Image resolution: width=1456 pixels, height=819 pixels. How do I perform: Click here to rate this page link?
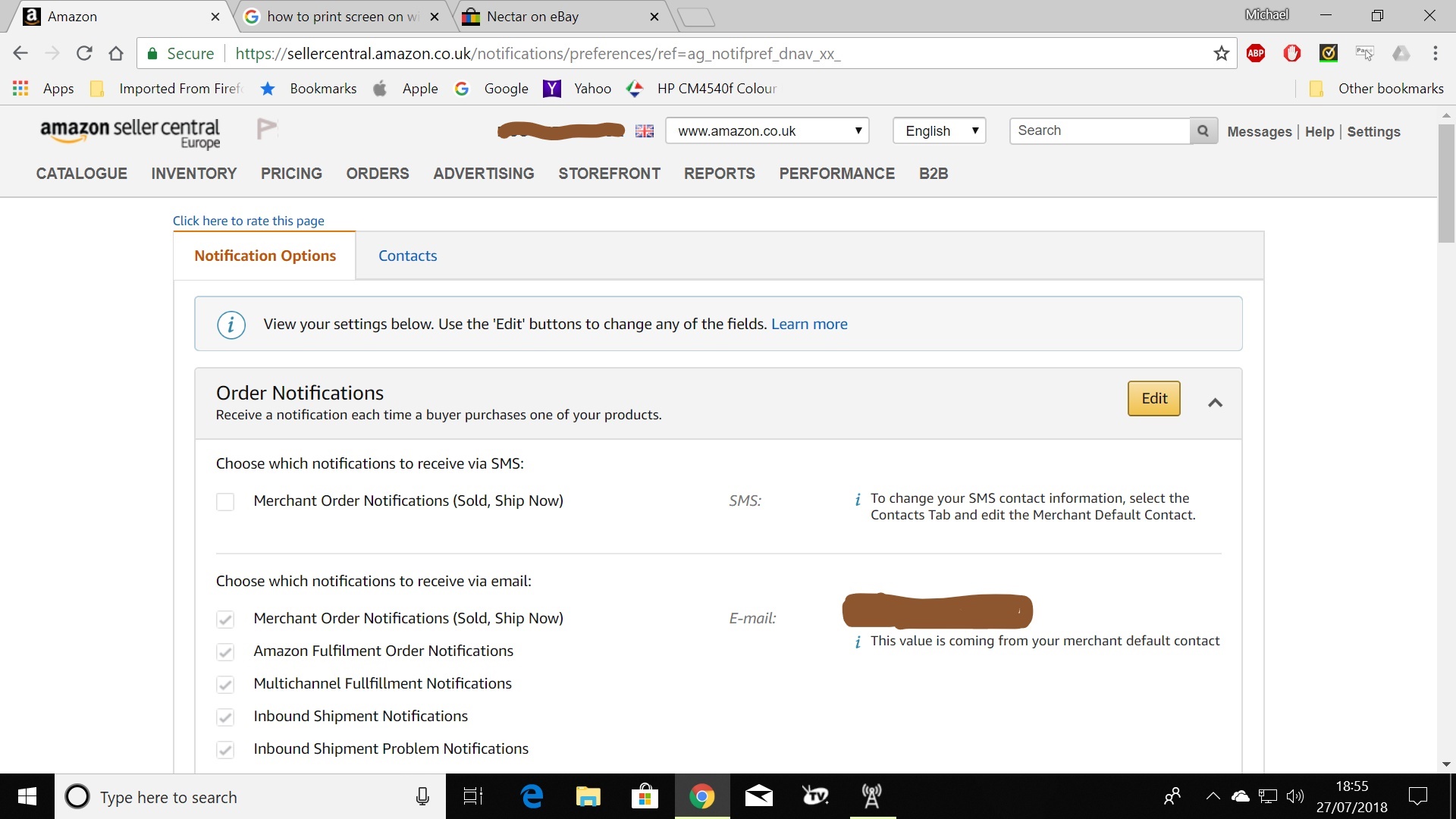249,221
